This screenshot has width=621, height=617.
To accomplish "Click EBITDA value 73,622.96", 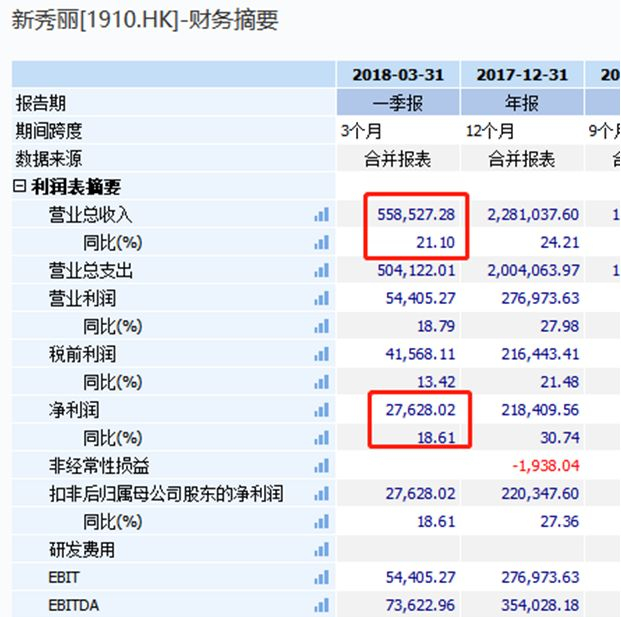I will (x=421, y=605).
